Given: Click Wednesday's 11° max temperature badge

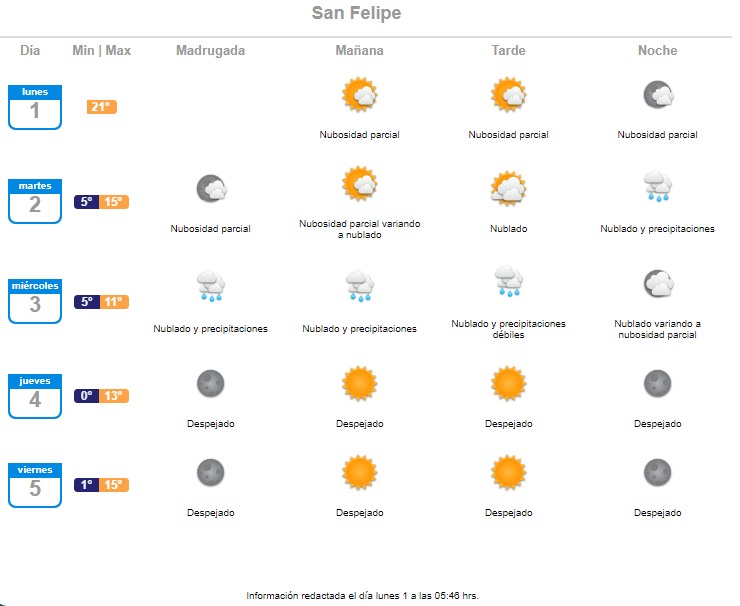Looking at the screenshot, I should (114, 302).
